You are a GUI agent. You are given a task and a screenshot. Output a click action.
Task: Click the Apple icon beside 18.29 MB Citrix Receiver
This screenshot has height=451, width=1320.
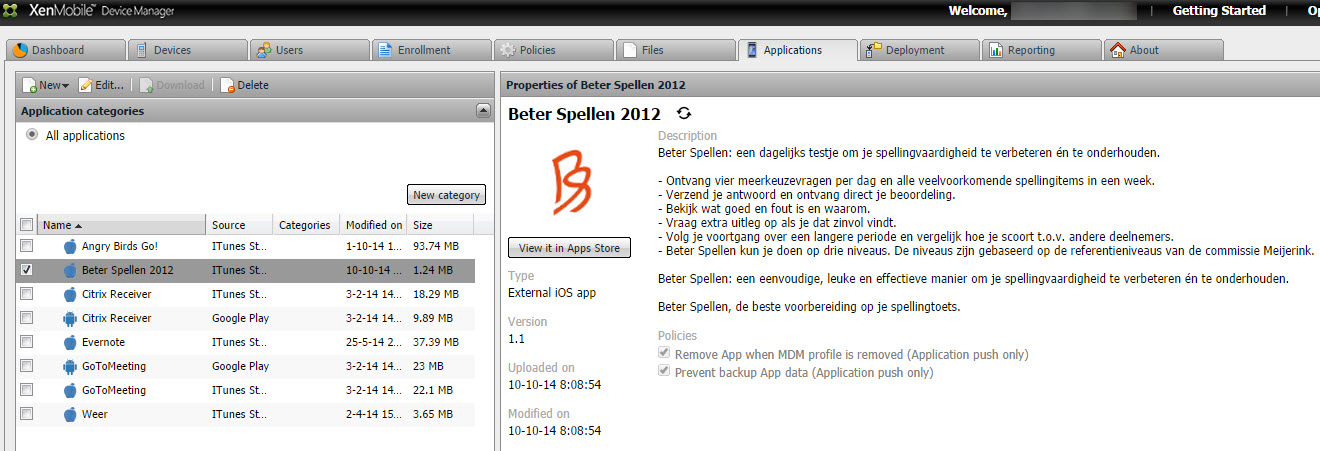point(69,294)
